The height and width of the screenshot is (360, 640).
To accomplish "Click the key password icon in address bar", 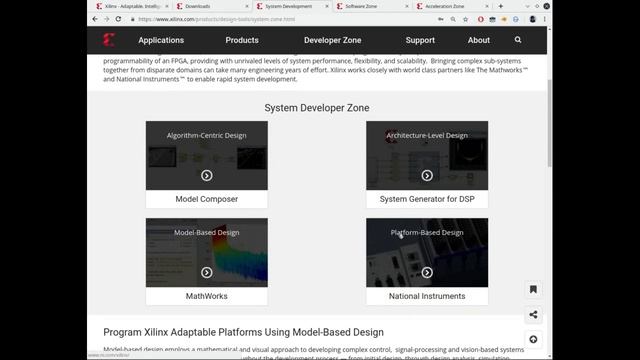I will tap(441, 19).
